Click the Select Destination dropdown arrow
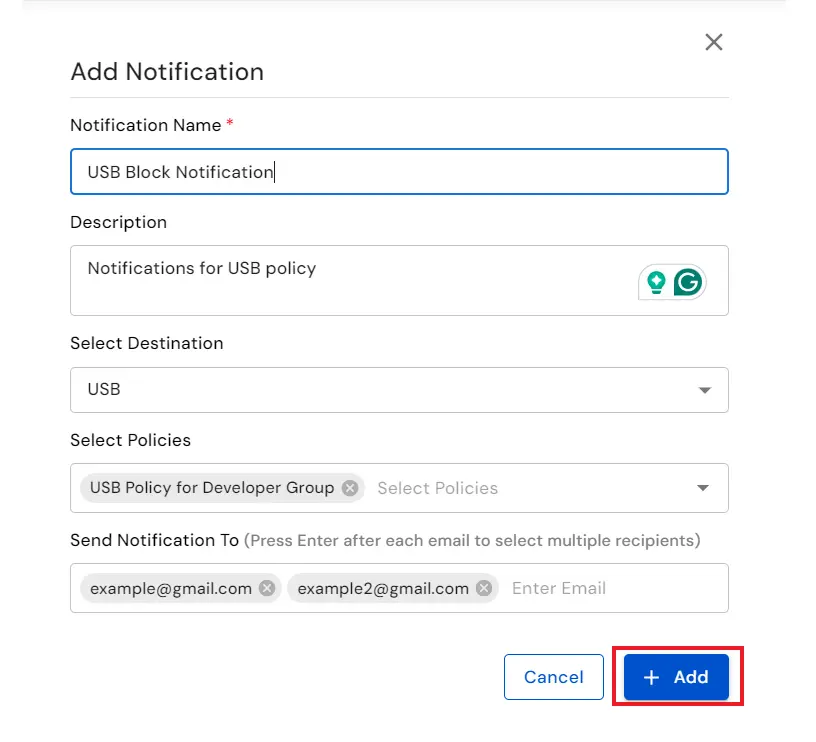Screen dimensions: 816x742 click(x=706, y=390)
